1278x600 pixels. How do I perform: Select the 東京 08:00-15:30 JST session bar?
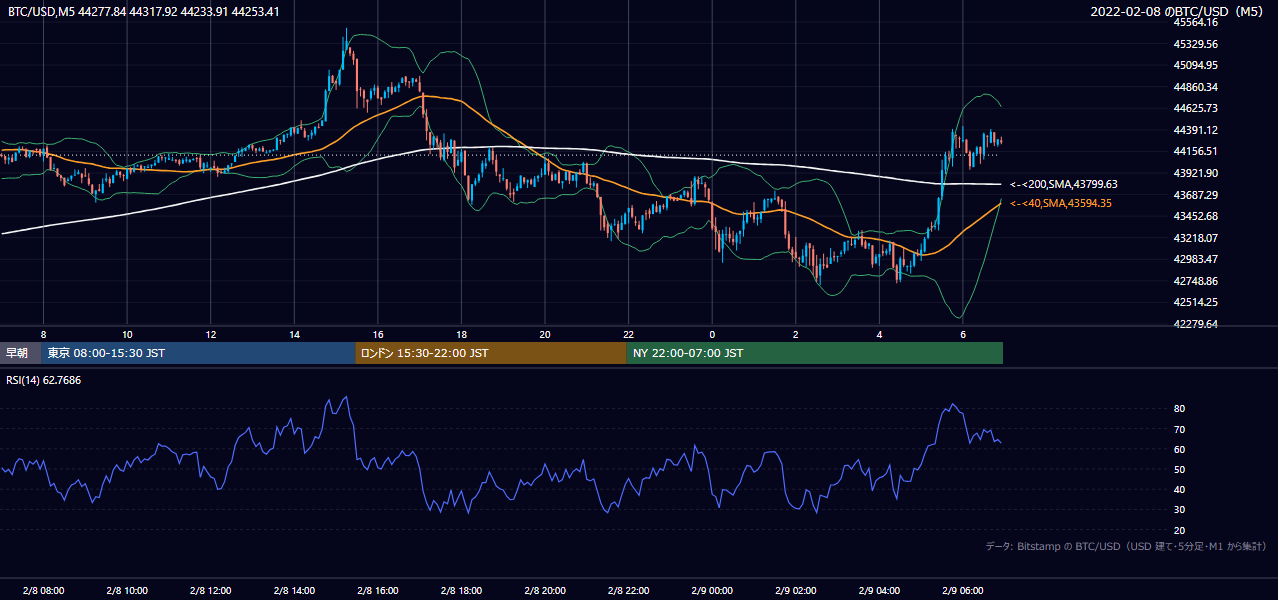(x=198, y=353)
